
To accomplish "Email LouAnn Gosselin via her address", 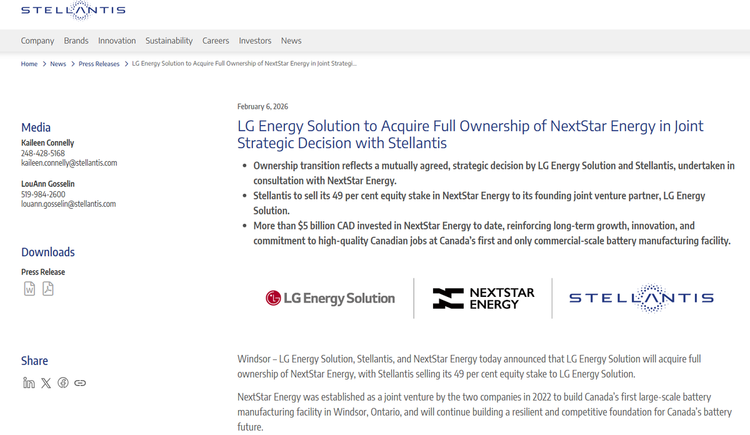I will click(68, 204).
